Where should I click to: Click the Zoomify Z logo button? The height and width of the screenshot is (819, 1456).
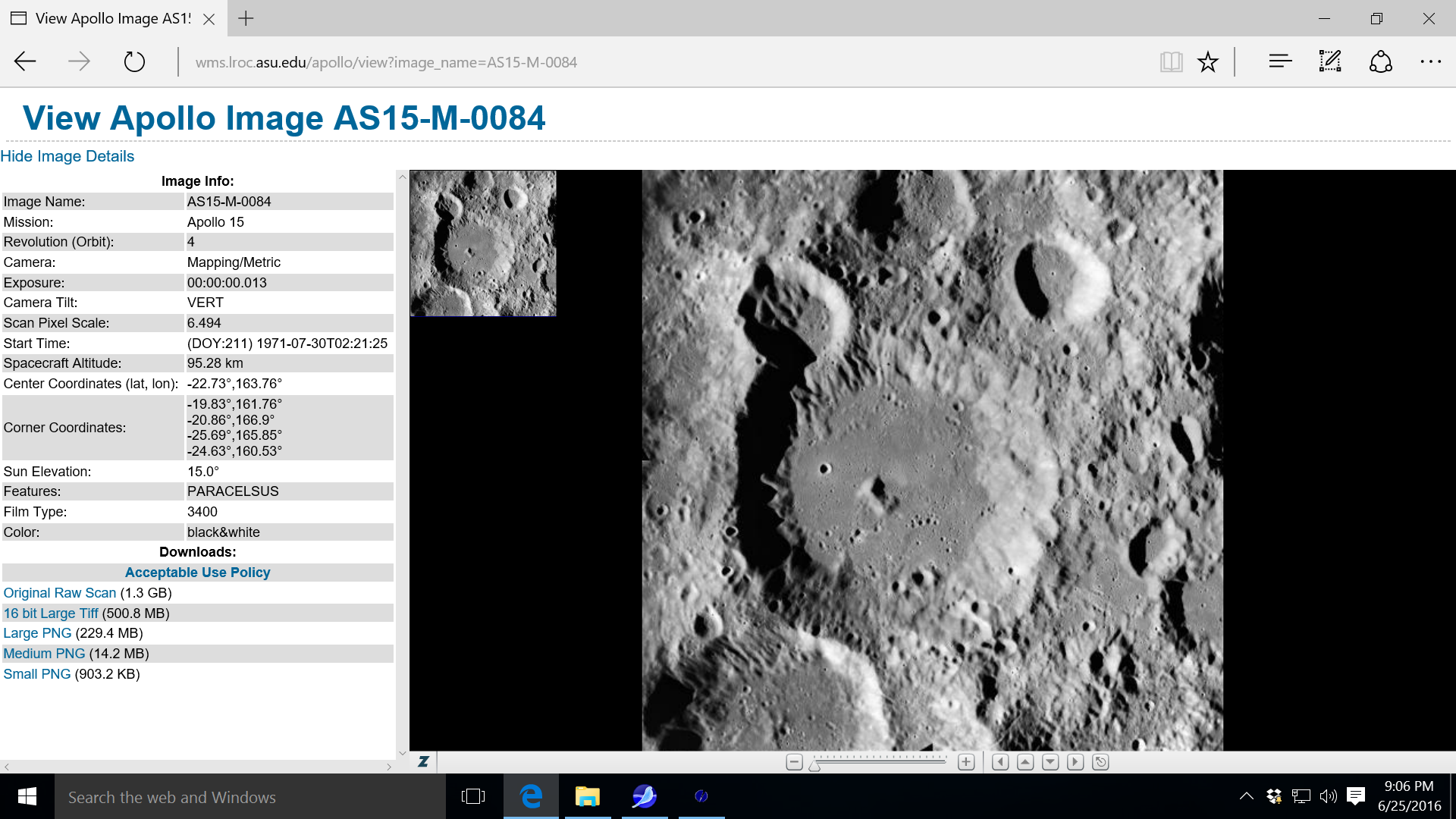pyautogui.click(x=423, y=761)
